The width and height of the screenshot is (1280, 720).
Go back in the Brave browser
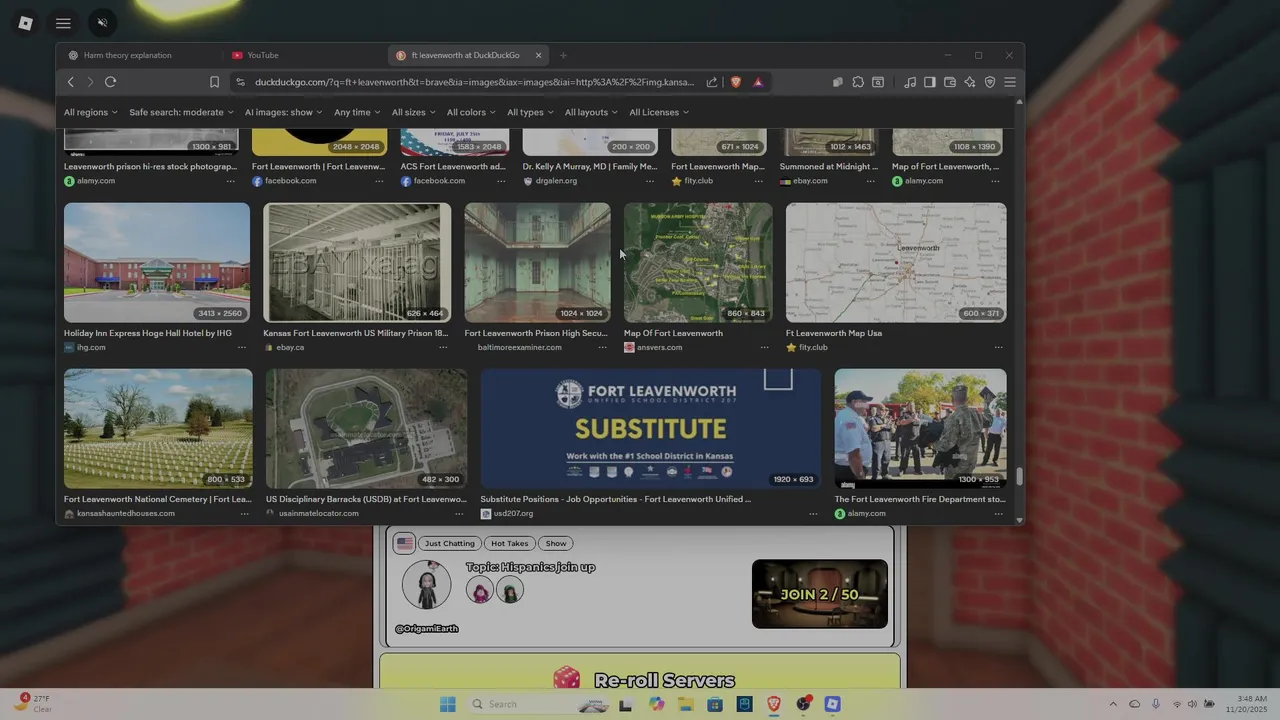tap(70, 82)
